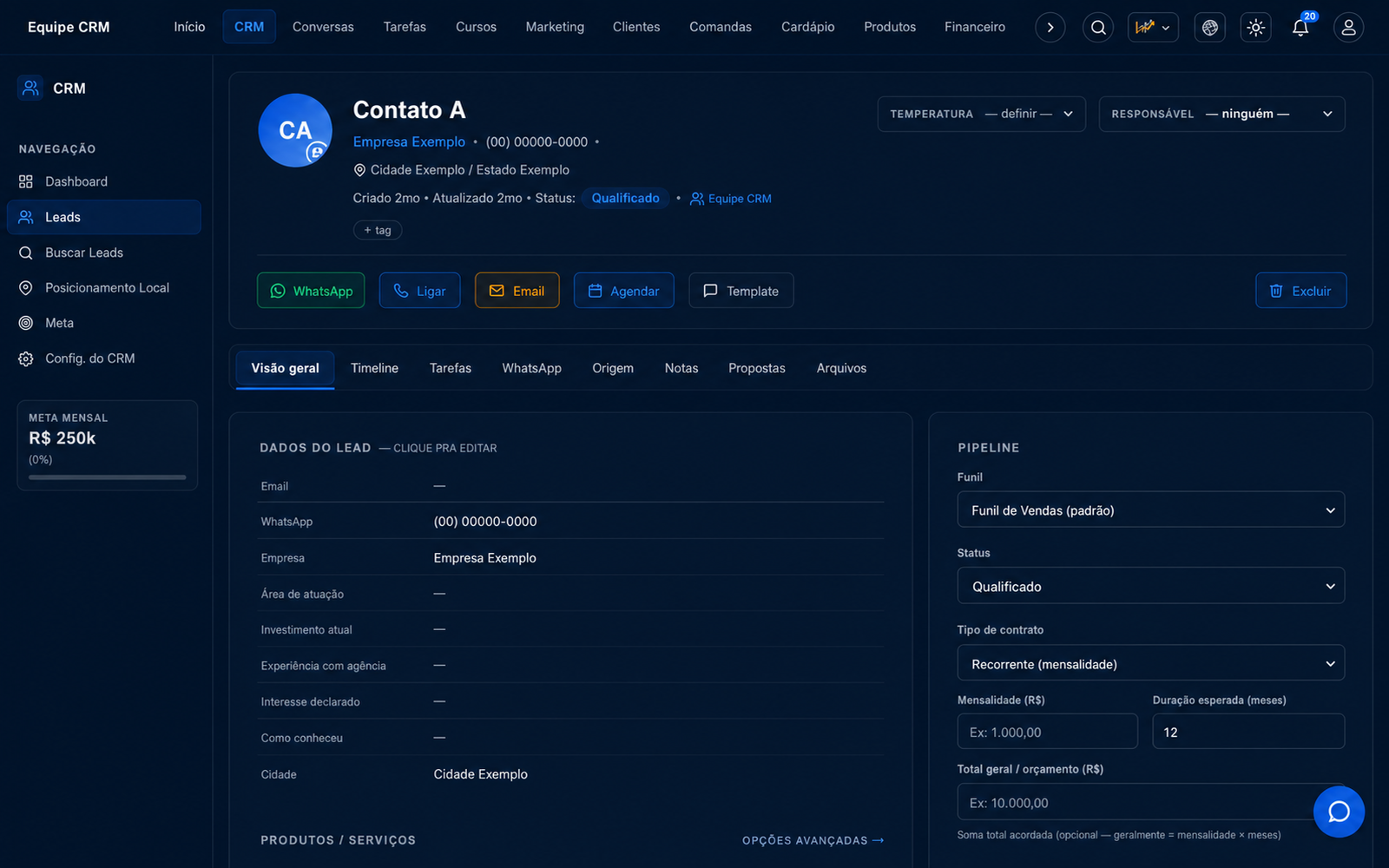Image resolution: width=1389 pixels, height=868 pixels.
Task: Switch to Propostas tab
Action: (757, 368)
